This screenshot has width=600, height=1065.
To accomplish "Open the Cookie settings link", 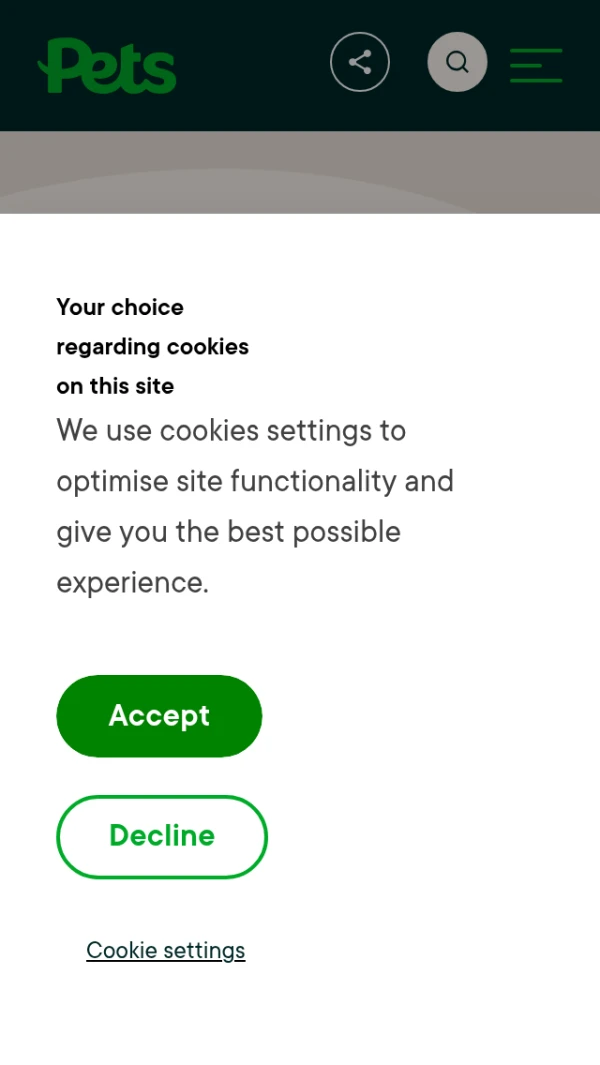I will pyautogui.click(x=165, y=950).
